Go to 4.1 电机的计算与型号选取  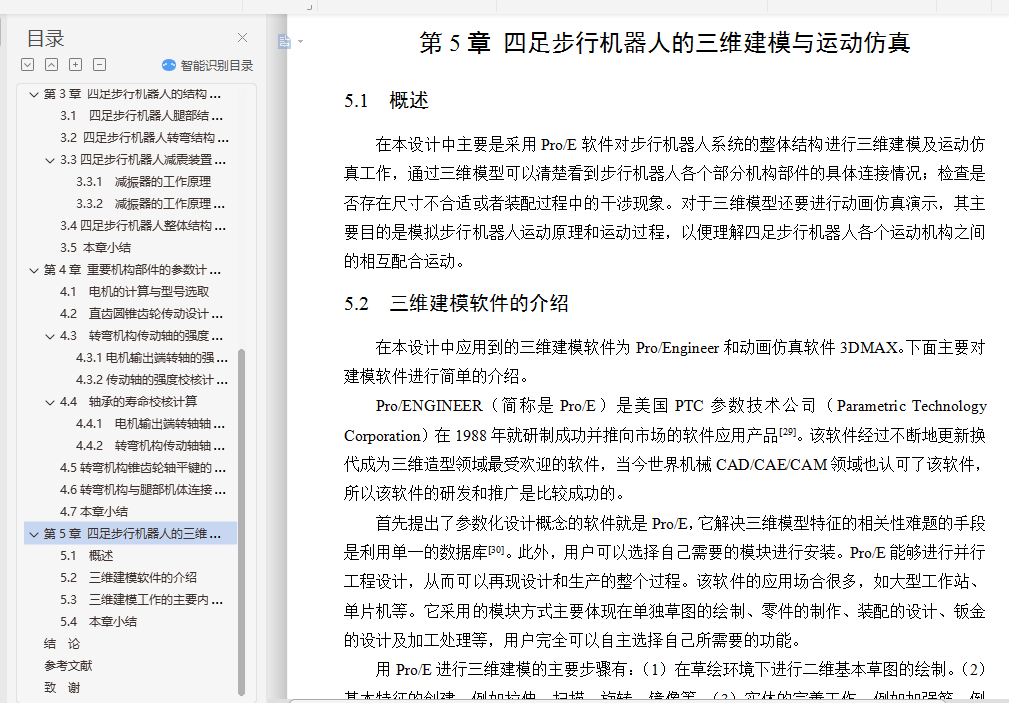pos(134,292)
